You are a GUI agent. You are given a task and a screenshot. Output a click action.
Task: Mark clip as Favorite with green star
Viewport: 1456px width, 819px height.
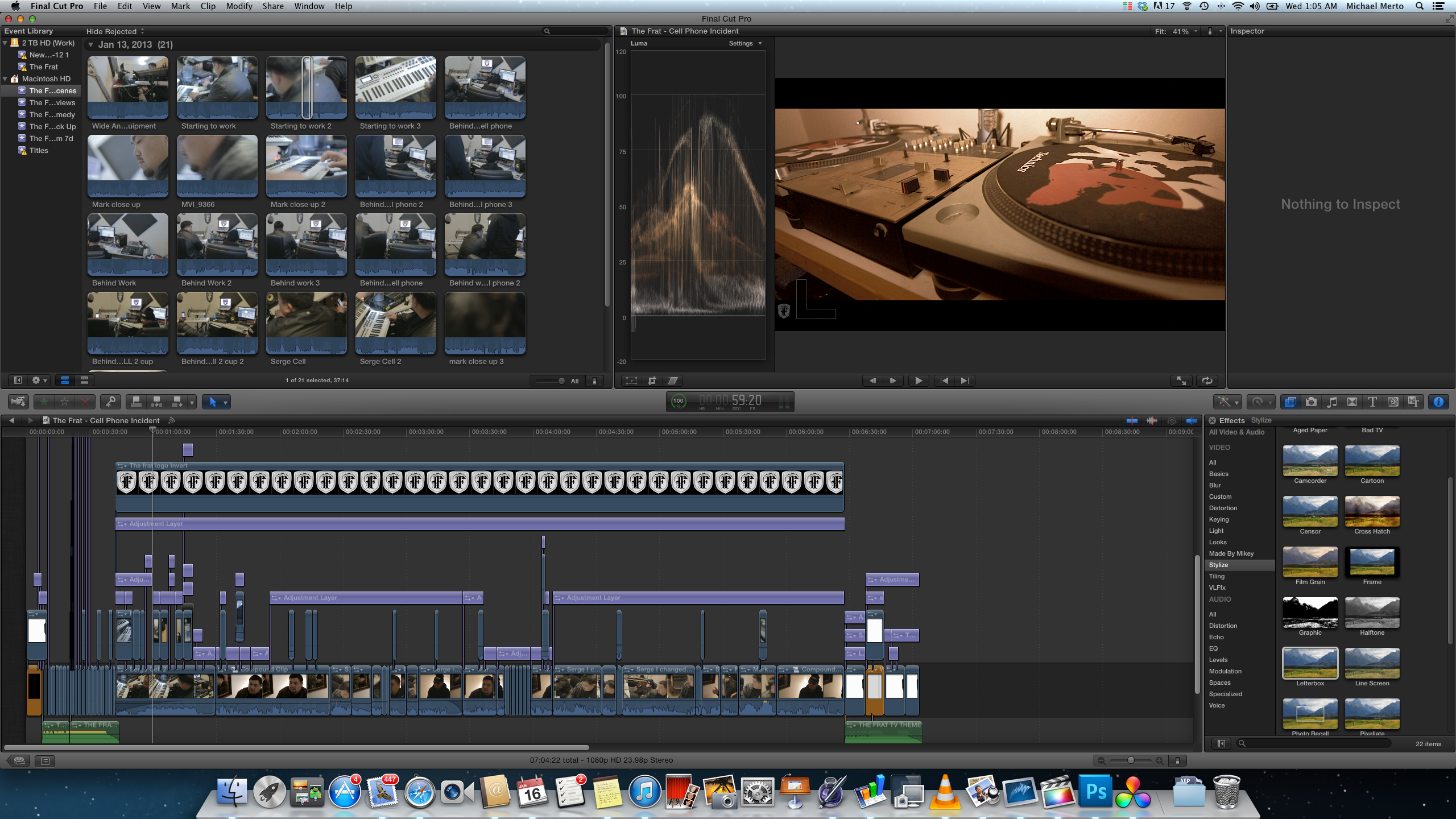tap(44, 402)
